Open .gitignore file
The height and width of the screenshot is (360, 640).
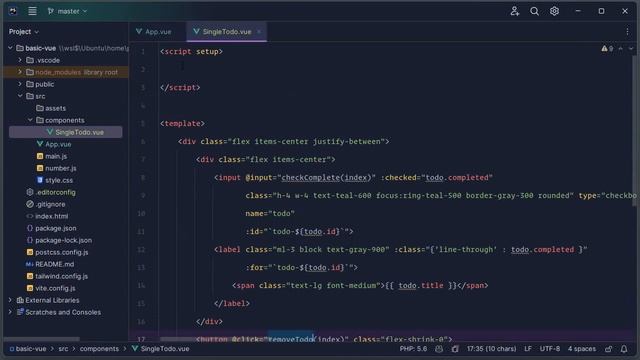click(x=46, y=204)
